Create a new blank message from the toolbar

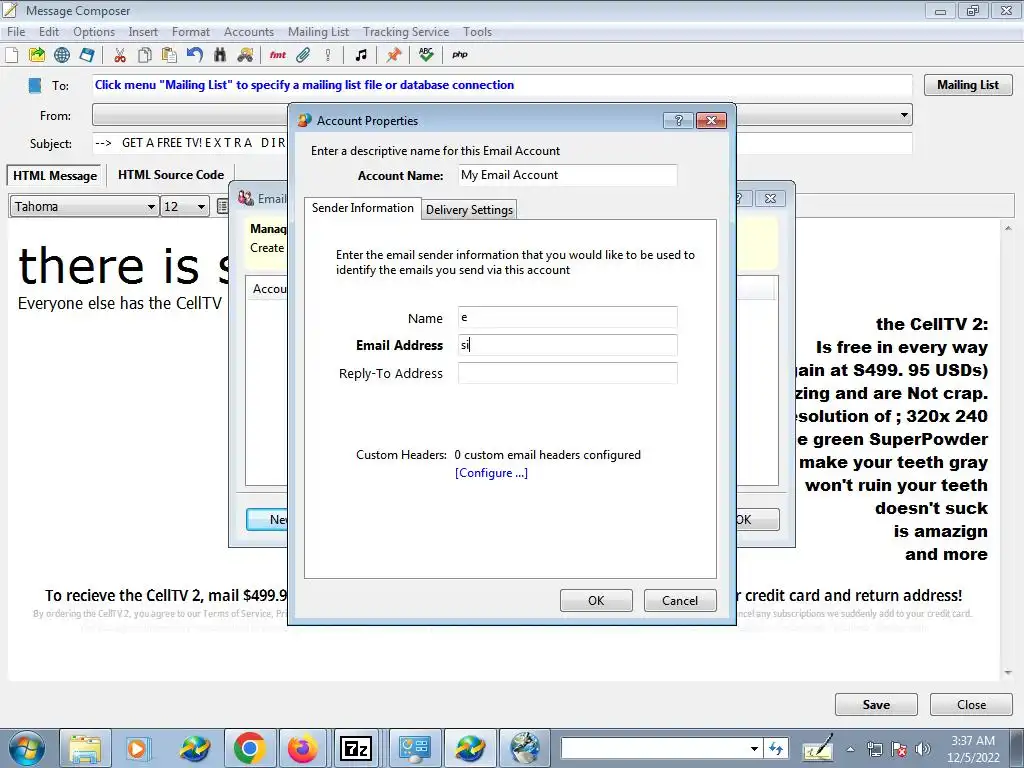pos(12,55)
